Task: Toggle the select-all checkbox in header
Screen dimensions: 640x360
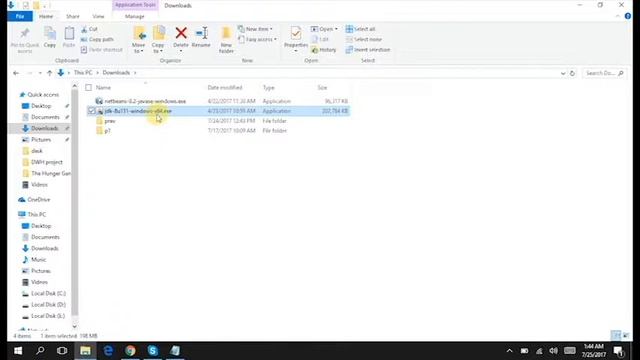Action: 89,87
